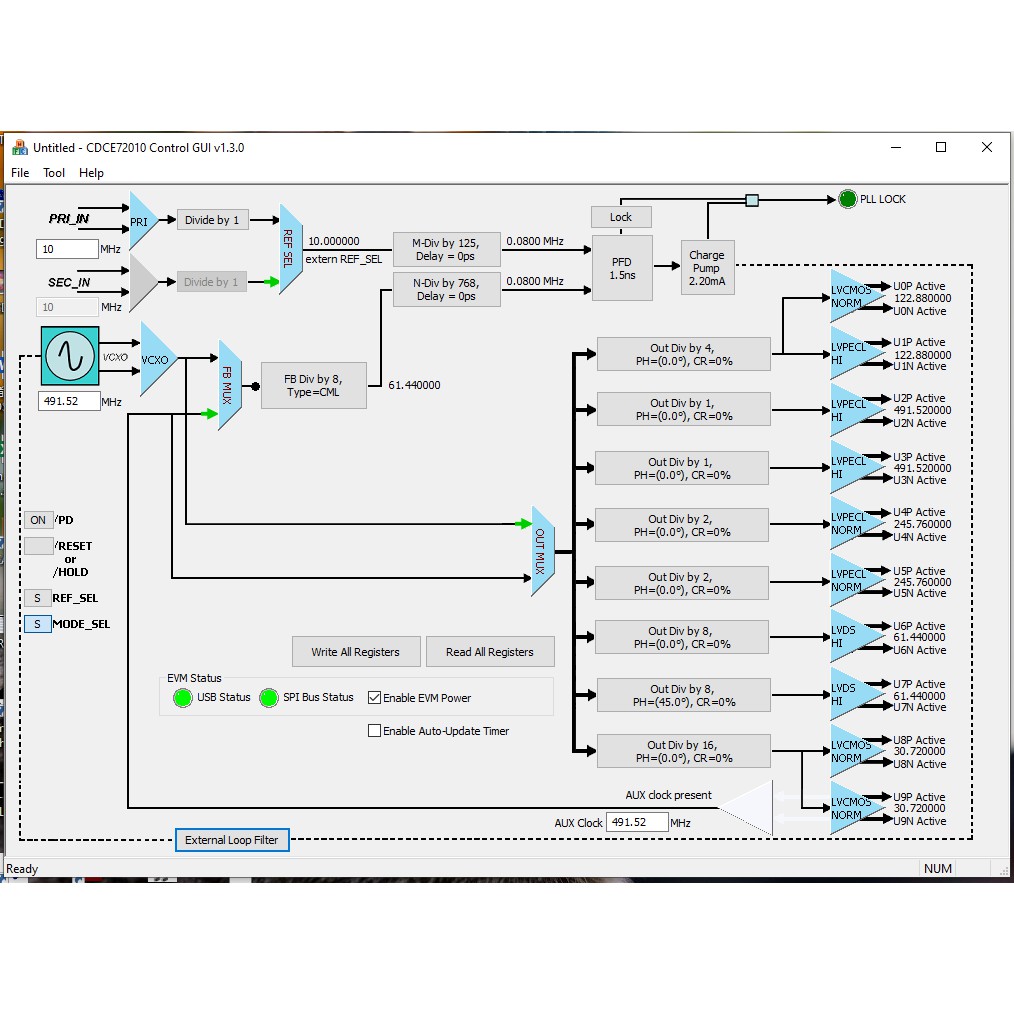Open the Charge Pump 2.20mA block
The image size is (1014, 1014).
tap(706, 269)
